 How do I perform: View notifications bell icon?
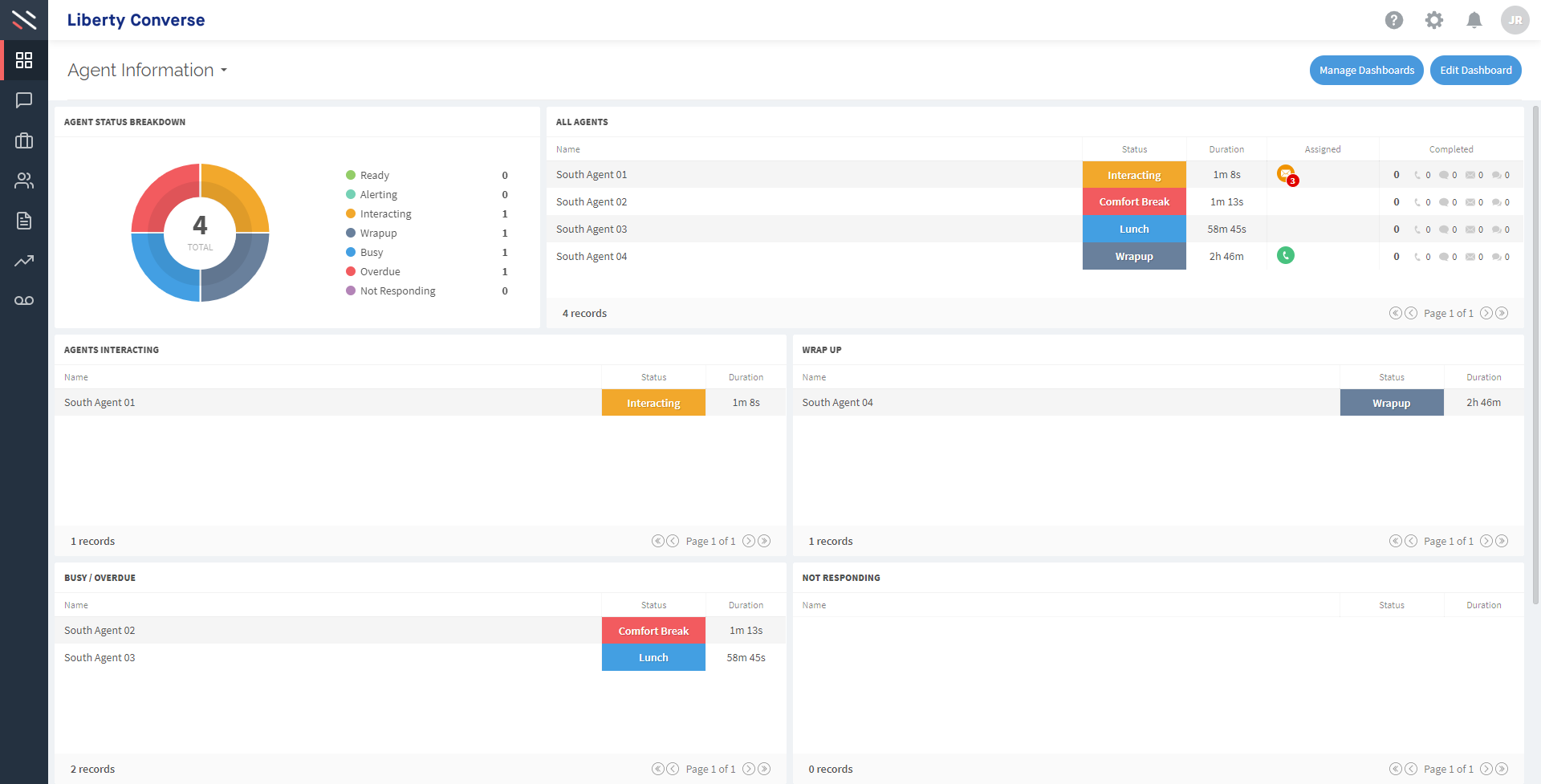coord(1474,20)
